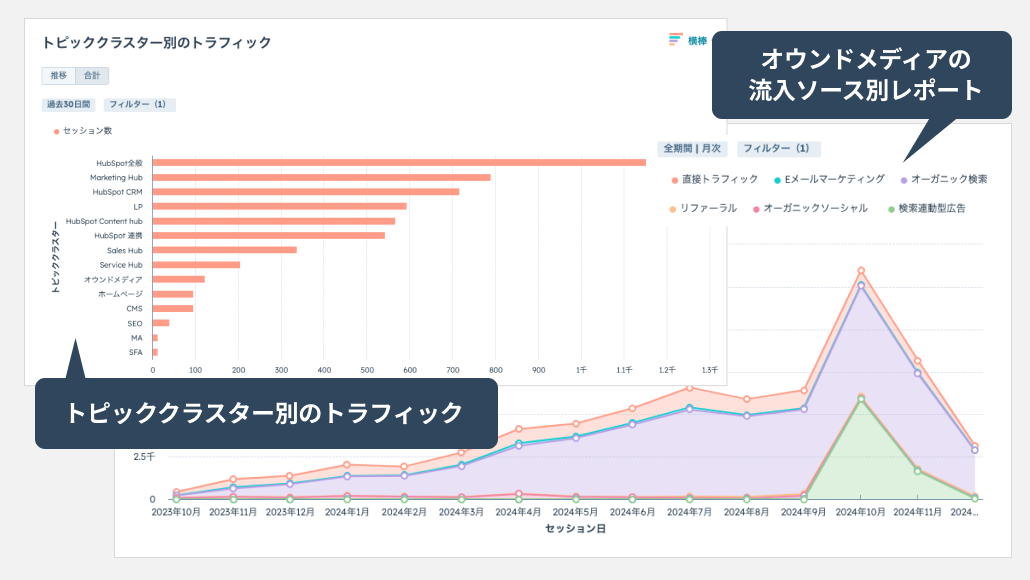Click the 2024年5月 x-axis label
Screen dimensions: 1030x580
pyautogui.click(x=575, y=512)
